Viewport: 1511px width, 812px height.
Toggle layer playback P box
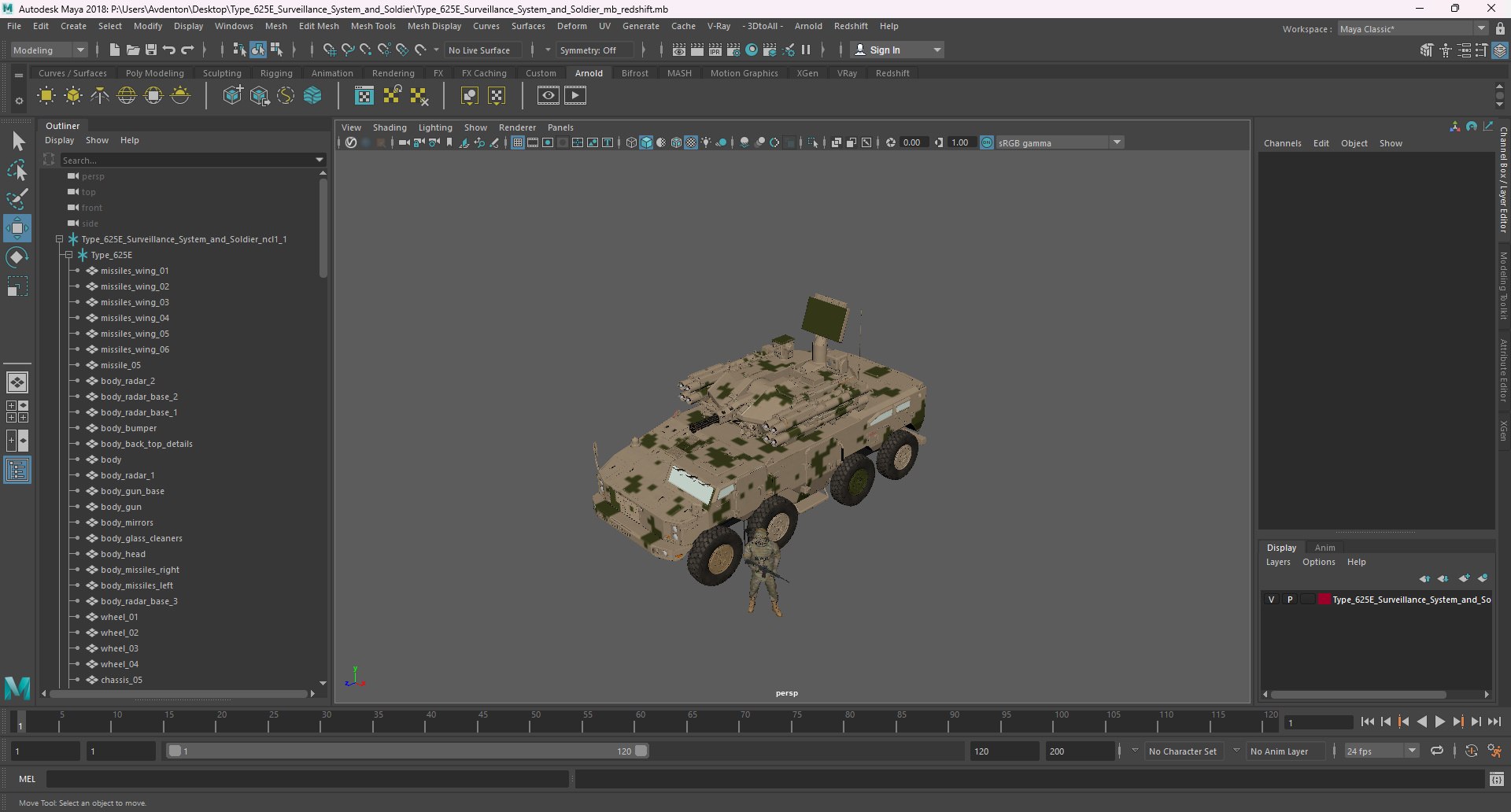pyautogui.click(x=1290, y=600)
